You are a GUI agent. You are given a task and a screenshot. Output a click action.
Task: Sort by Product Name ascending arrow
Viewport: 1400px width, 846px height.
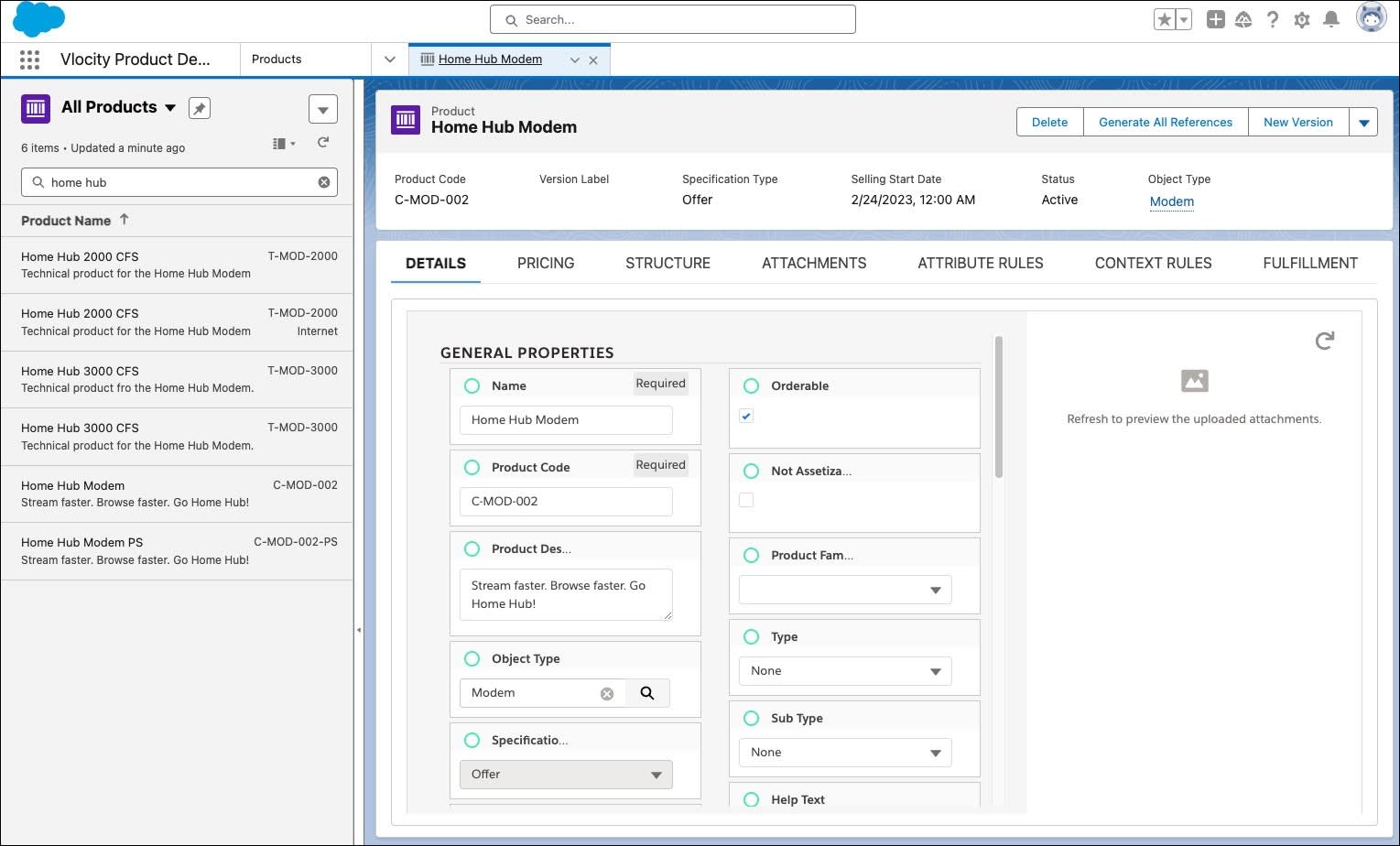(125, 220)
